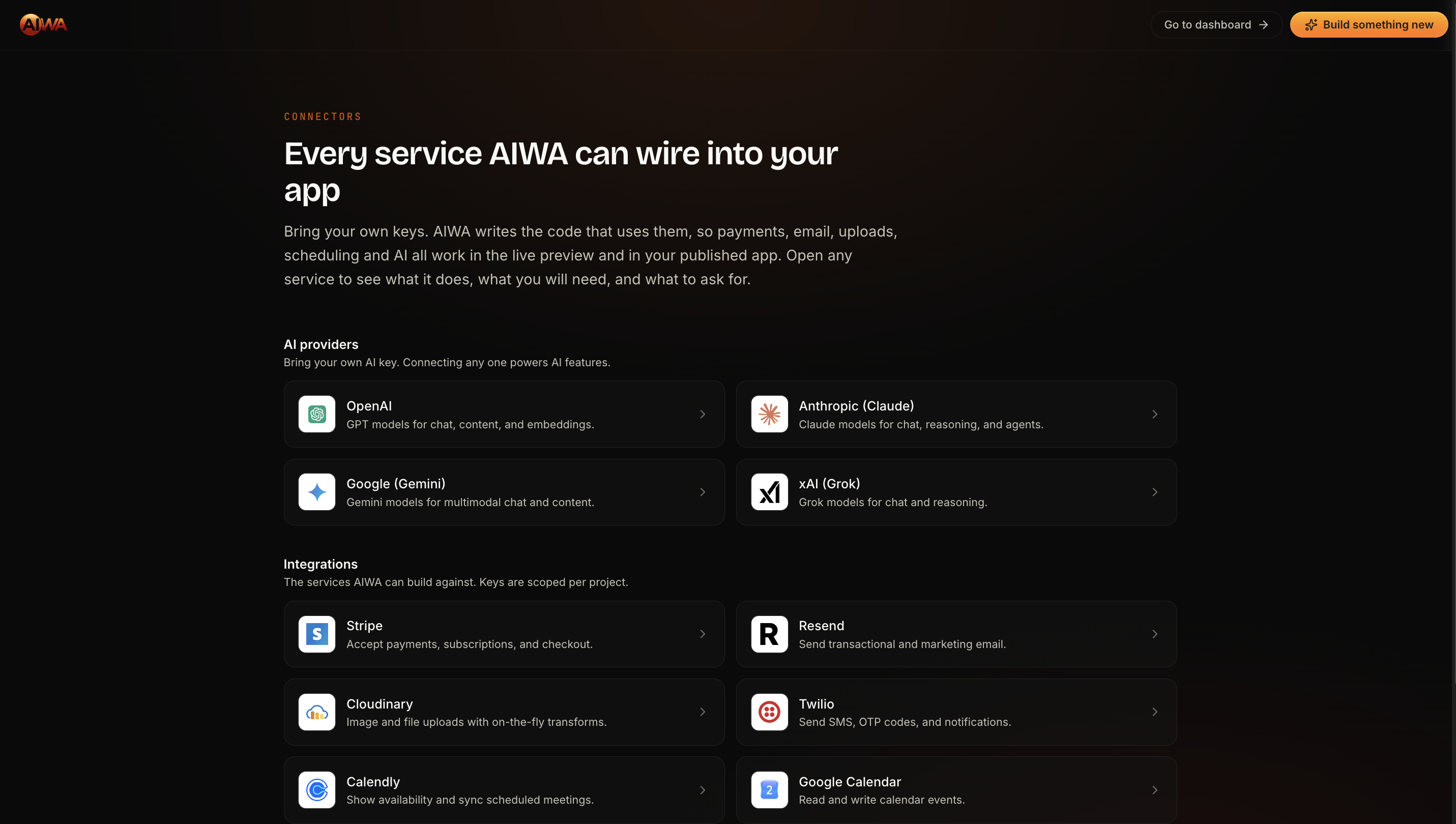Click 'Image and file uploads with on-the-fly transforms.'
This screenshot has height=824, width=1456.
click(x=477, y=722)
